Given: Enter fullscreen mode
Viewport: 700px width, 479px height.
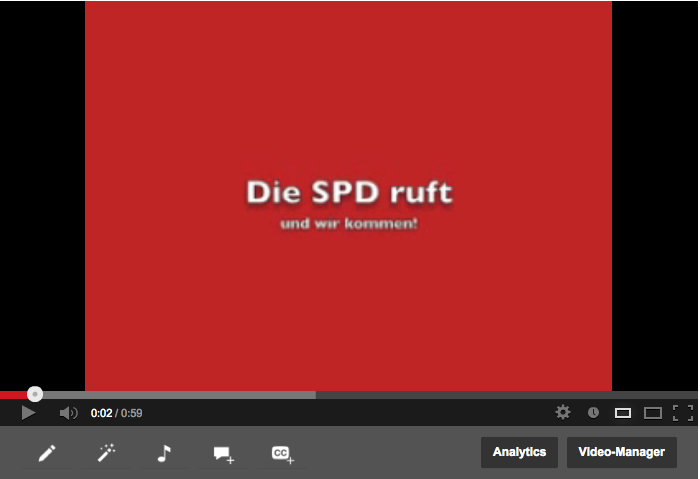Looking at the screenshot, I should 683,413.
